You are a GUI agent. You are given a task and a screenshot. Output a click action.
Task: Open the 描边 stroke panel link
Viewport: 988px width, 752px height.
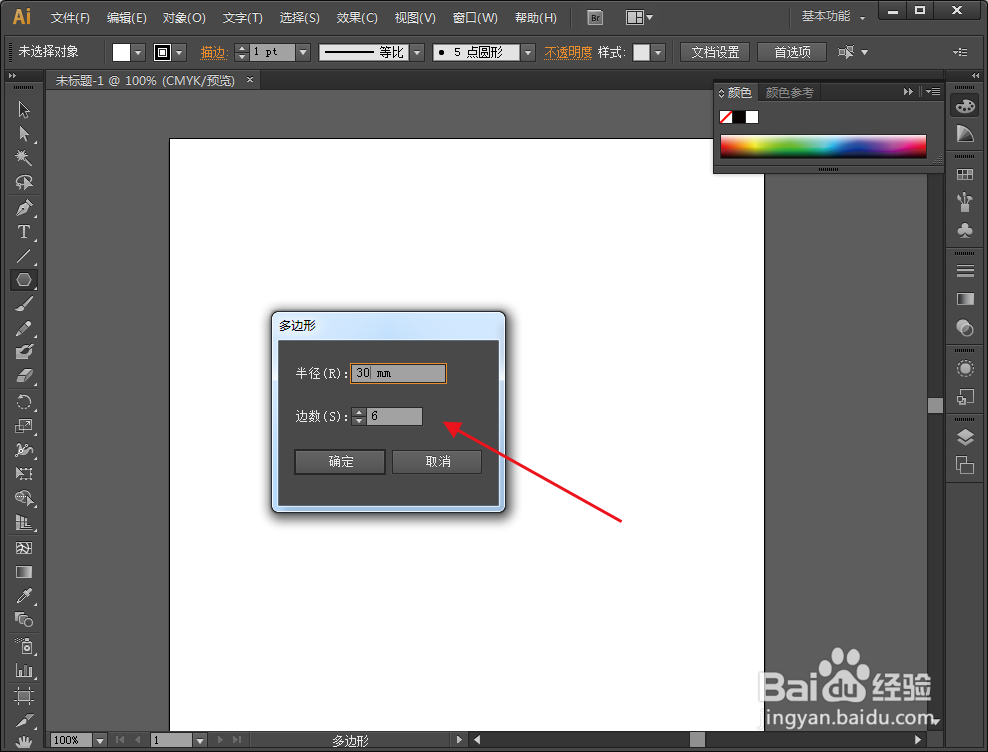214,52
